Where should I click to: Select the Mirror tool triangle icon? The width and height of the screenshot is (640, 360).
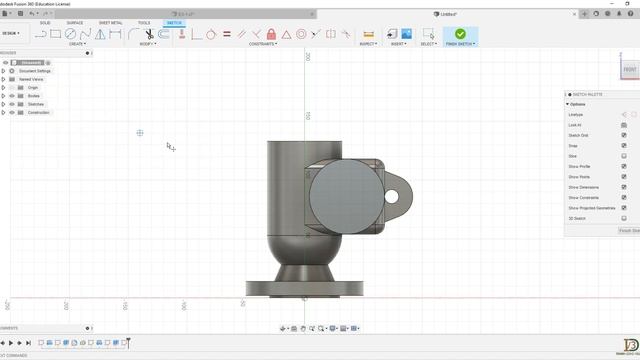(x=100, y=34)
